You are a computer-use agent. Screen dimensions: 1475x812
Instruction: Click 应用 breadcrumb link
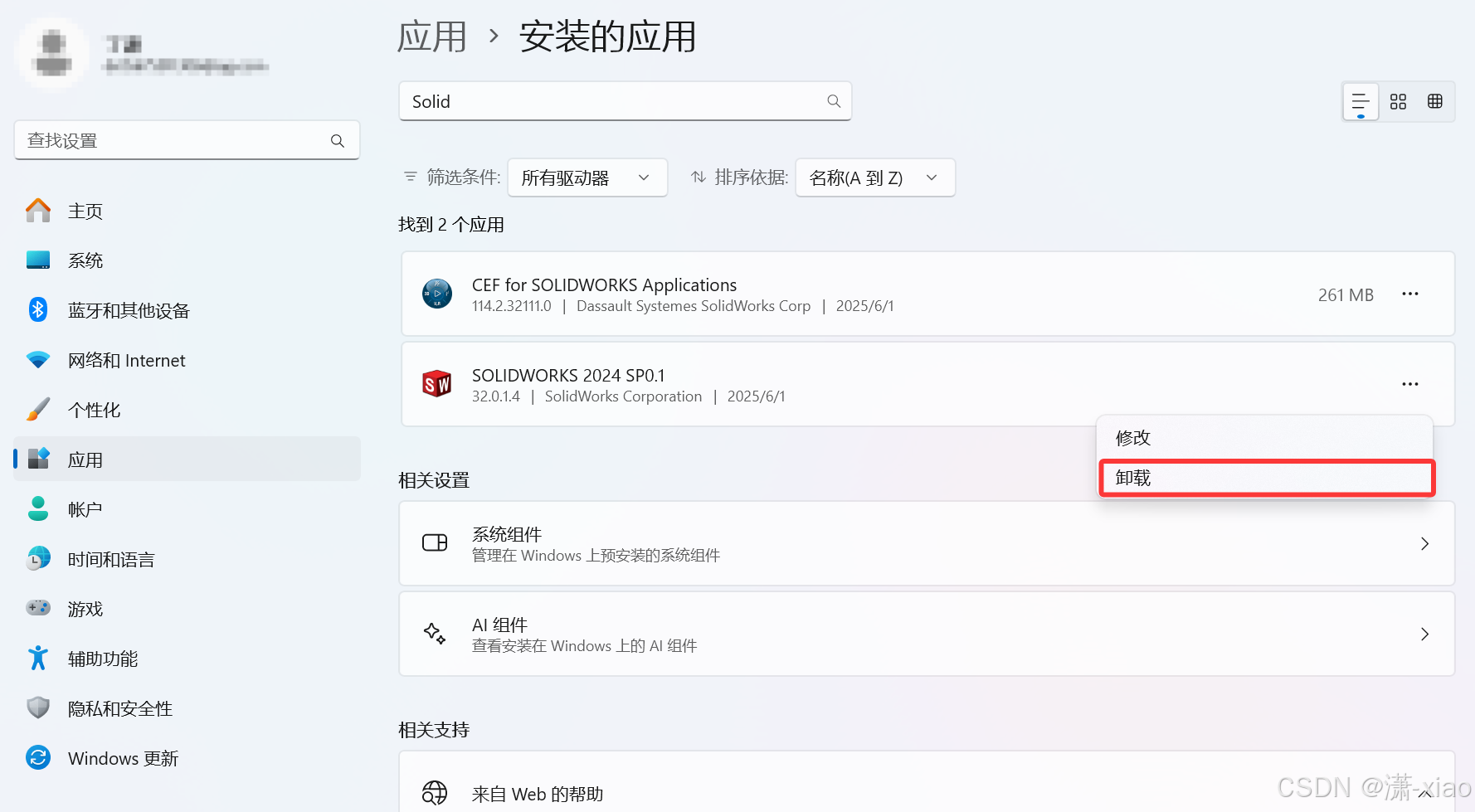click(x=431, y=37)
